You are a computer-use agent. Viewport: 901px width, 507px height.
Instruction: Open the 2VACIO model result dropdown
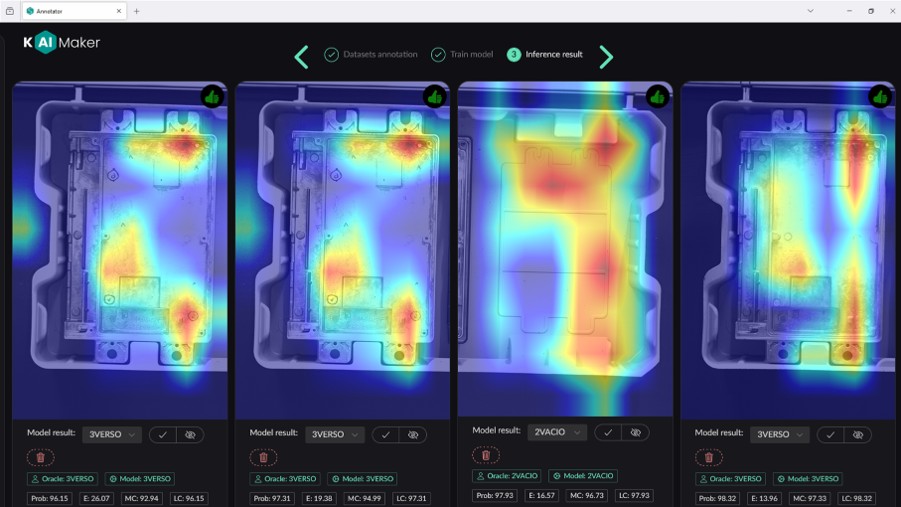click(557, 433)
